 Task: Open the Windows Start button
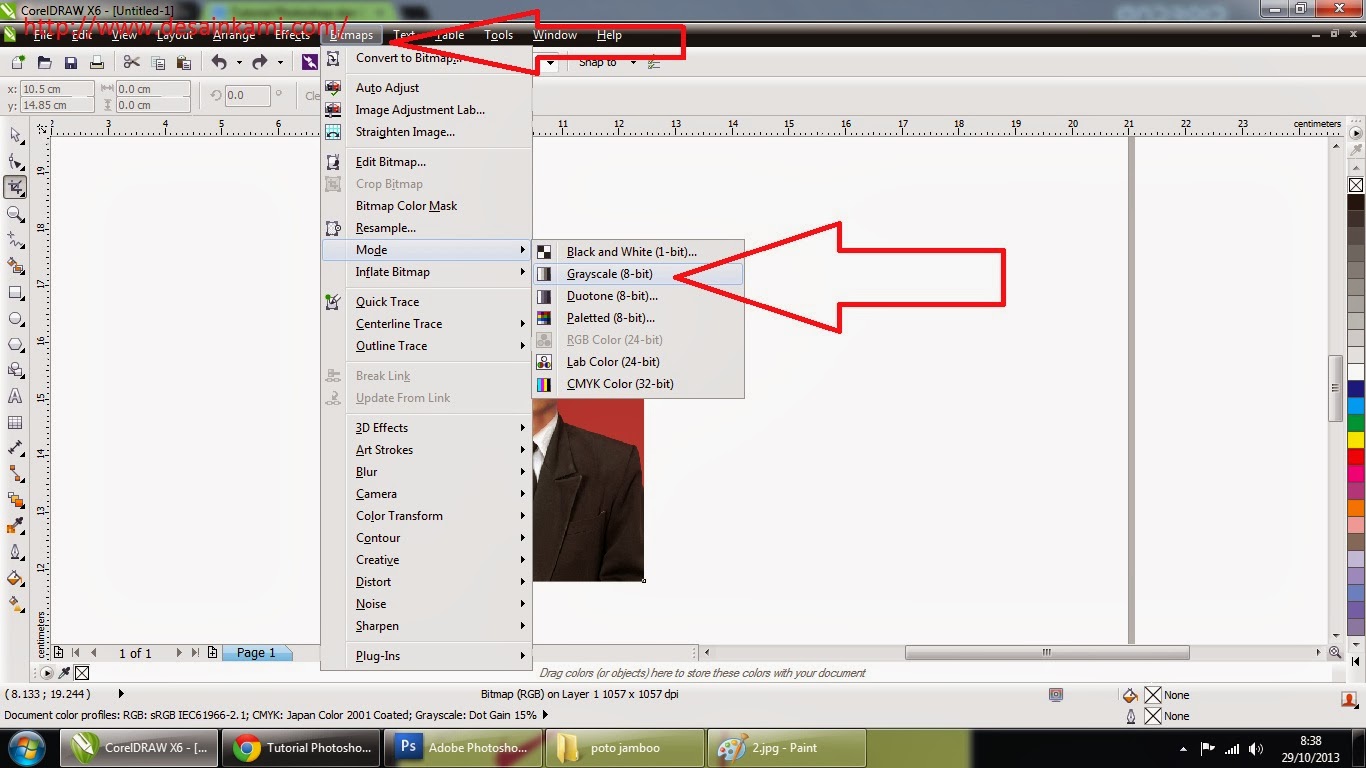pyautogui.click(x=27, y=748)
